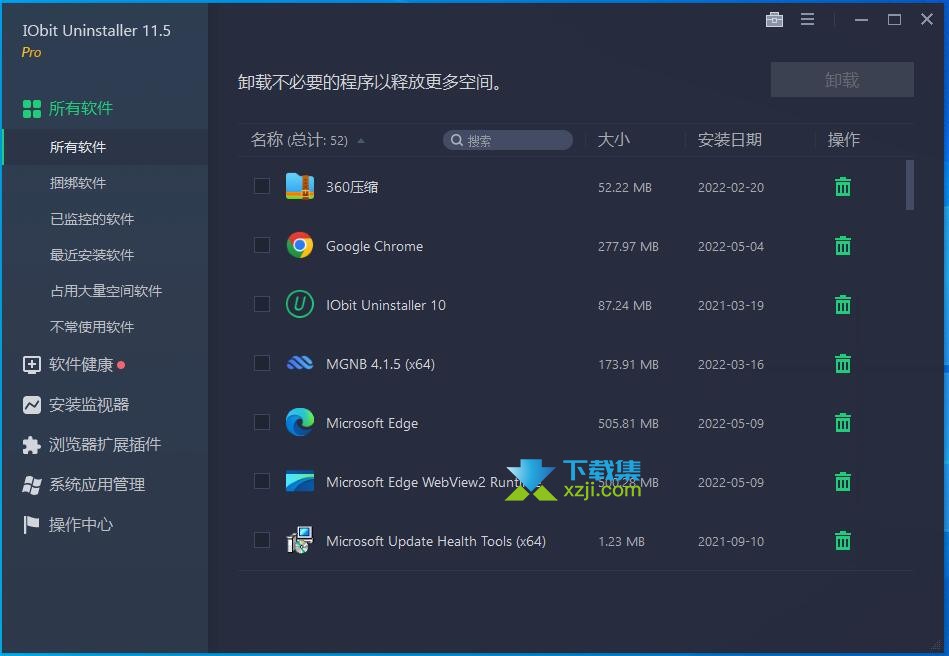
Task: Click trash icon for MGNB 4.1.5 (x64)
Action: [842, 364]
